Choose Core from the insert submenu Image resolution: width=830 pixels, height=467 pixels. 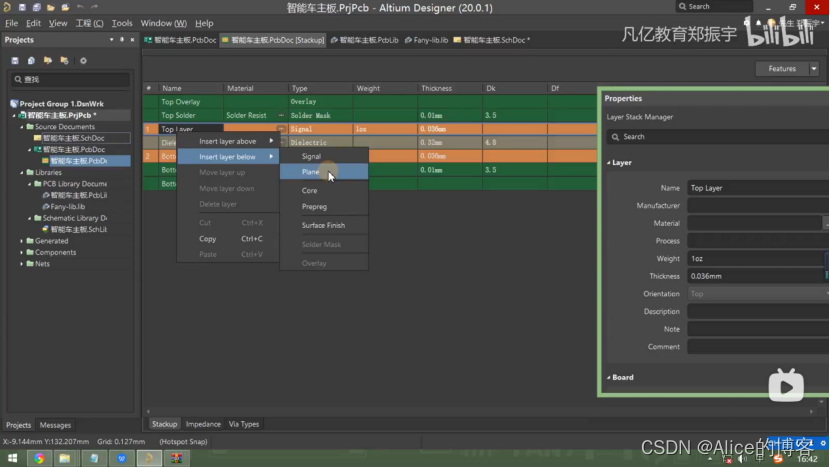[x=323, y=191]
